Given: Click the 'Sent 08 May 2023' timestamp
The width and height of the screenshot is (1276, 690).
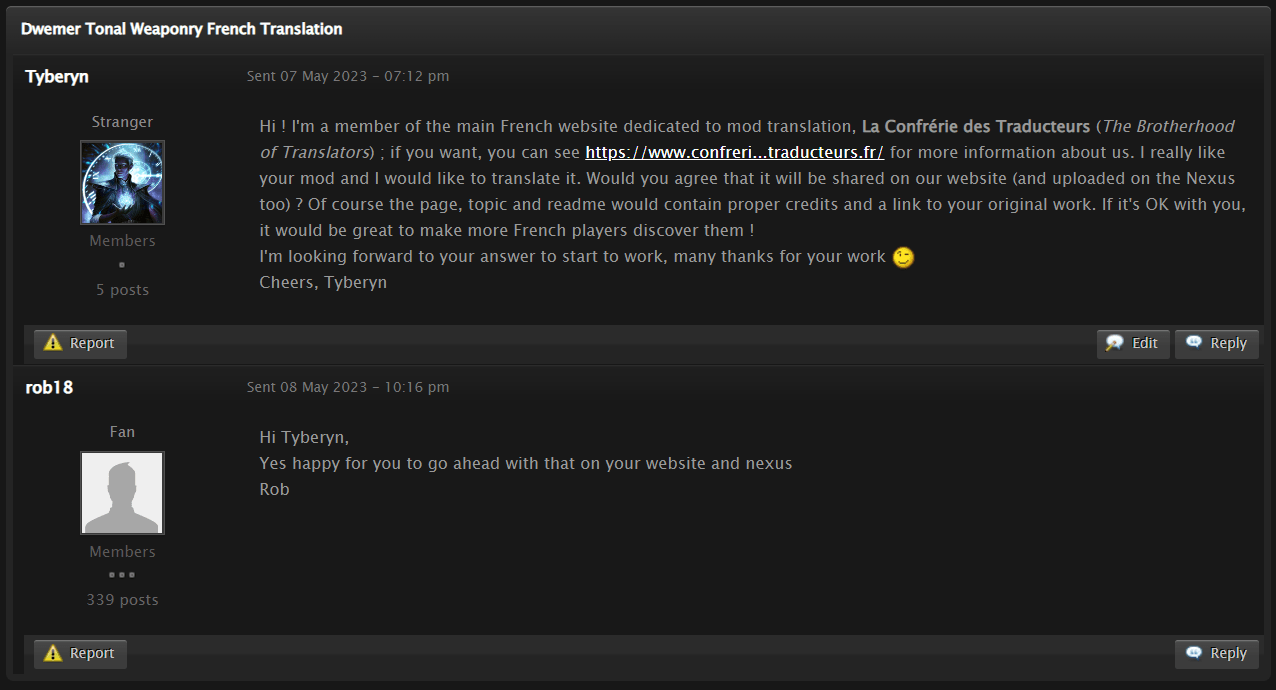Looking at the screenshot, I should point(348,387).
